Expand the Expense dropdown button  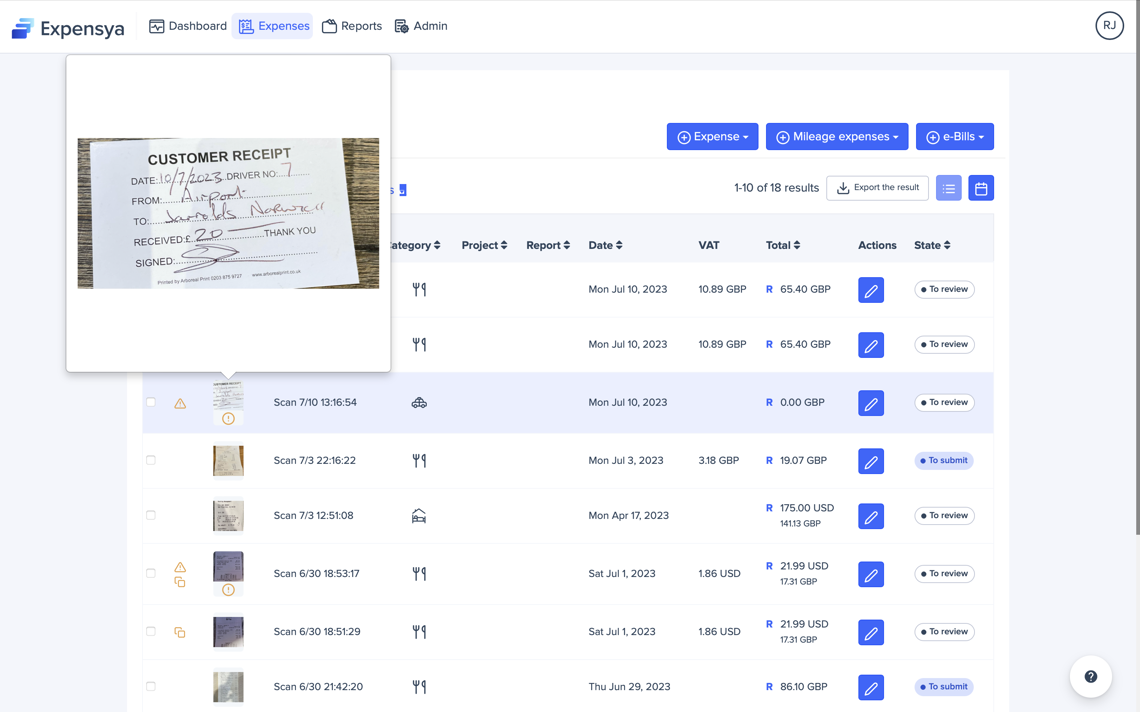point(712,137)
